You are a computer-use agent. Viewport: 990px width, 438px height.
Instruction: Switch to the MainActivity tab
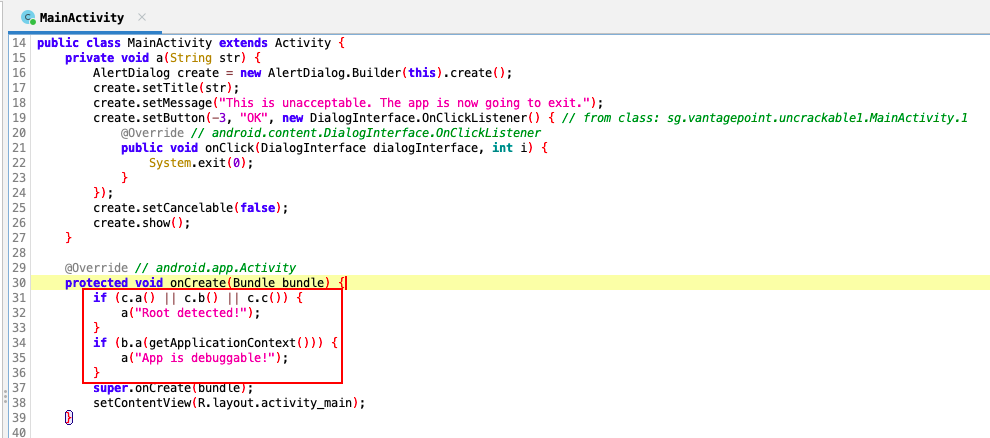coord(80,17)
